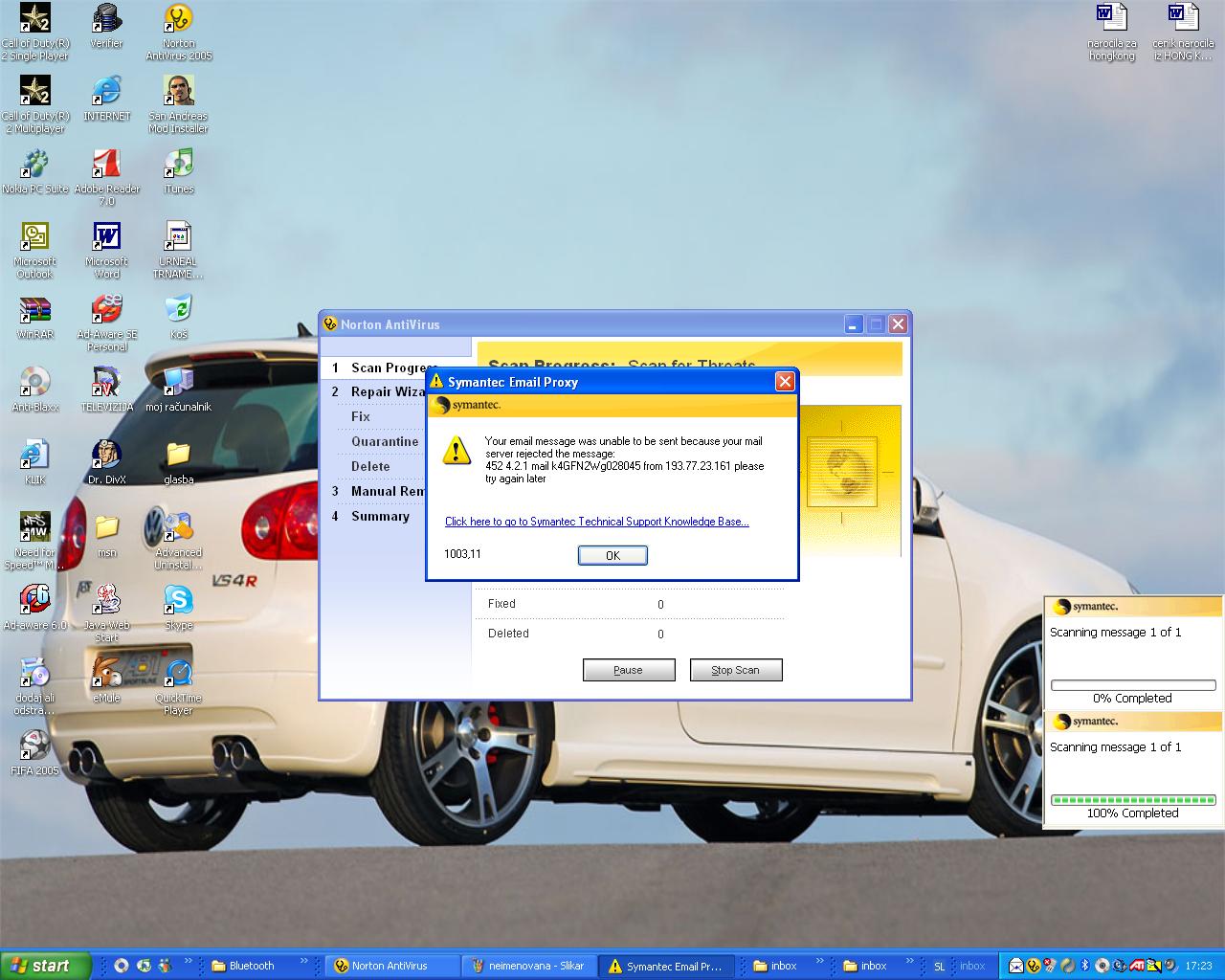This screenshot has height=980, width=1225.
Task: Open moj računalnik desktop icon
Action: [179, 390]
